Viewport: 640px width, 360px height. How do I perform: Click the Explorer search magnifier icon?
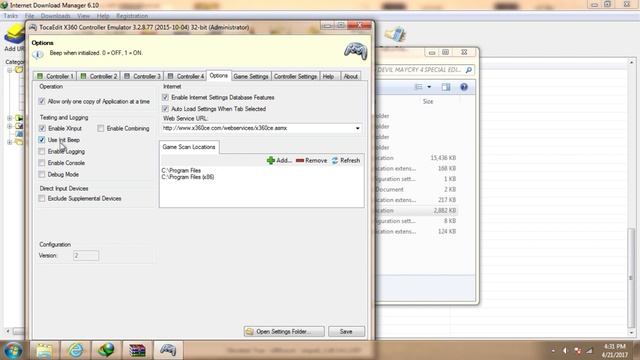pyautogui.click(x=469, y=70)
